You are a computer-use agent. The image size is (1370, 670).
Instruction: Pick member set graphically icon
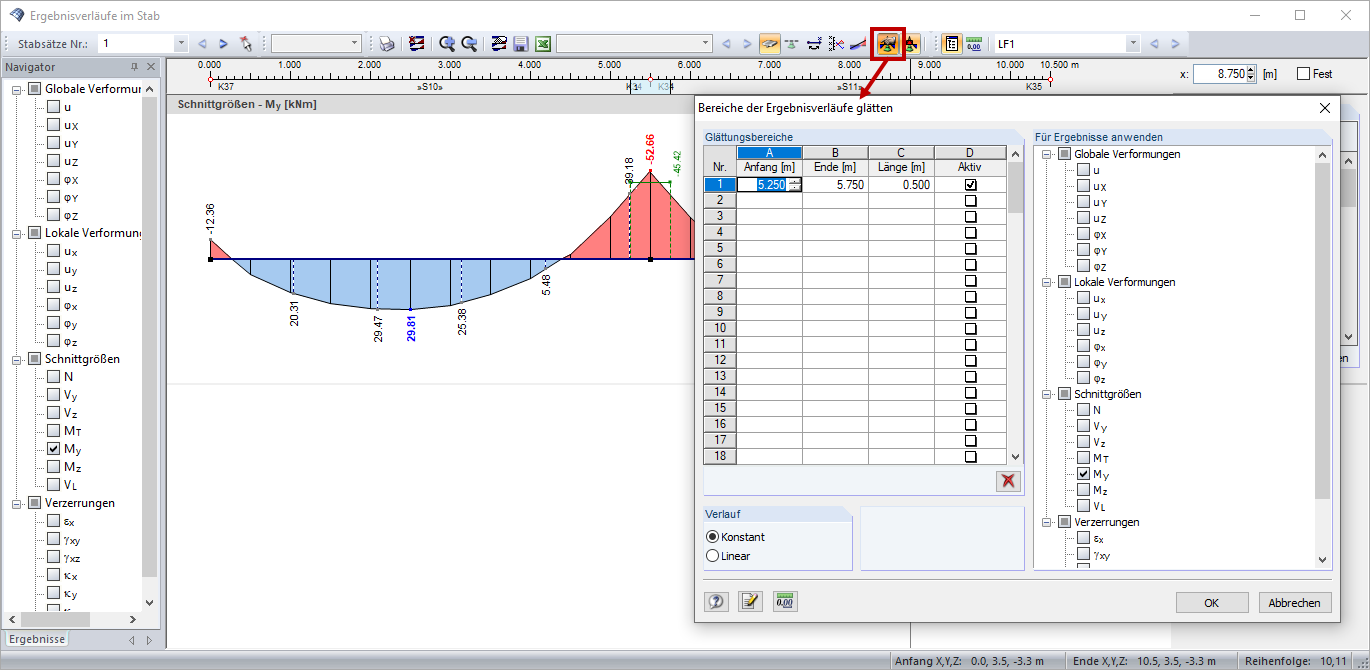pyautogui.click(x=245, y=44)
